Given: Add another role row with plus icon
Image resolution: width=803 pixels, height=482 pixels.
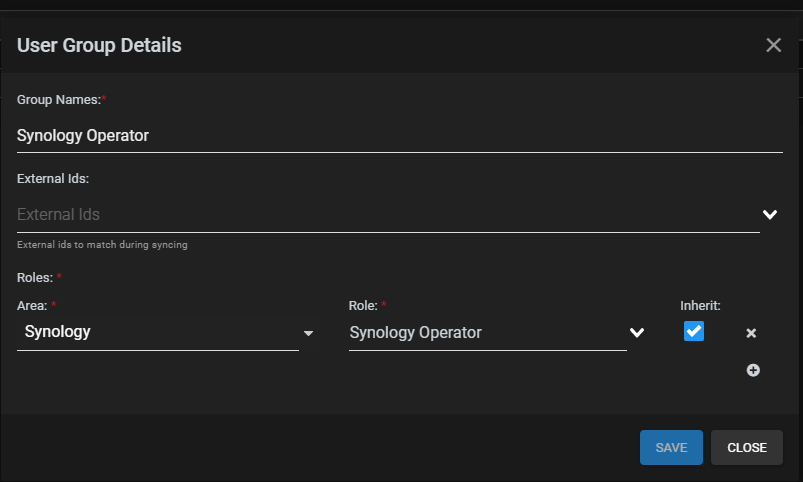Looking at the screenshot, I should pos(753,370).
